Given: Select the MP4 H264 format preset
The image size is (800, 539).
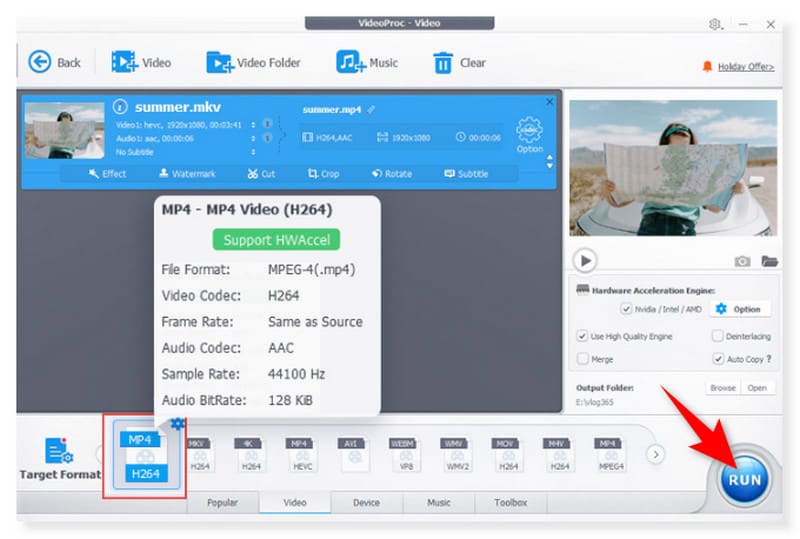Looking at the screenshot, I should pyautogui.click(x=146, y=456).
